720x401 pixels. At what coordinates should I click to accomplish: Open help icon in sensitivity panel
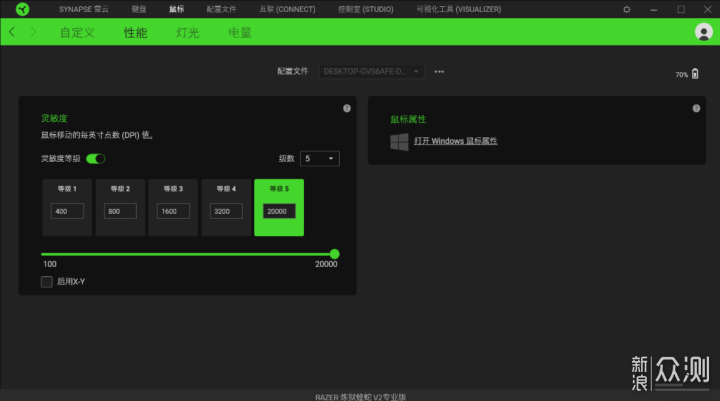pyautogui.click(x=347, y=108)
